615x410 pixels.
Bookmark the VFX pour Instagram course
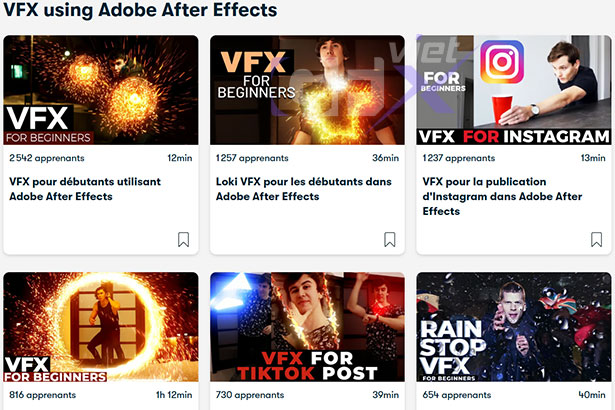click(x=597, y=239)
